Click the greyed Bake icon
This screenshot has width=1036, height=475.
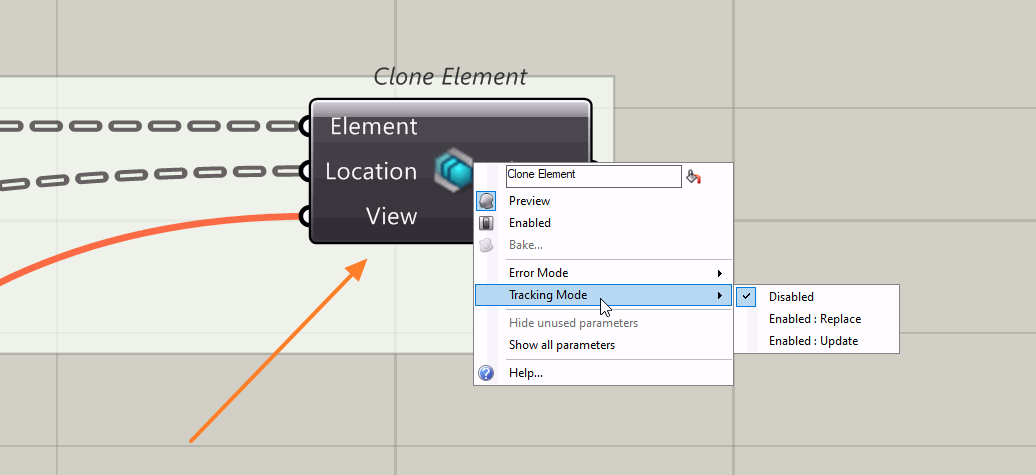click(486, 245)
